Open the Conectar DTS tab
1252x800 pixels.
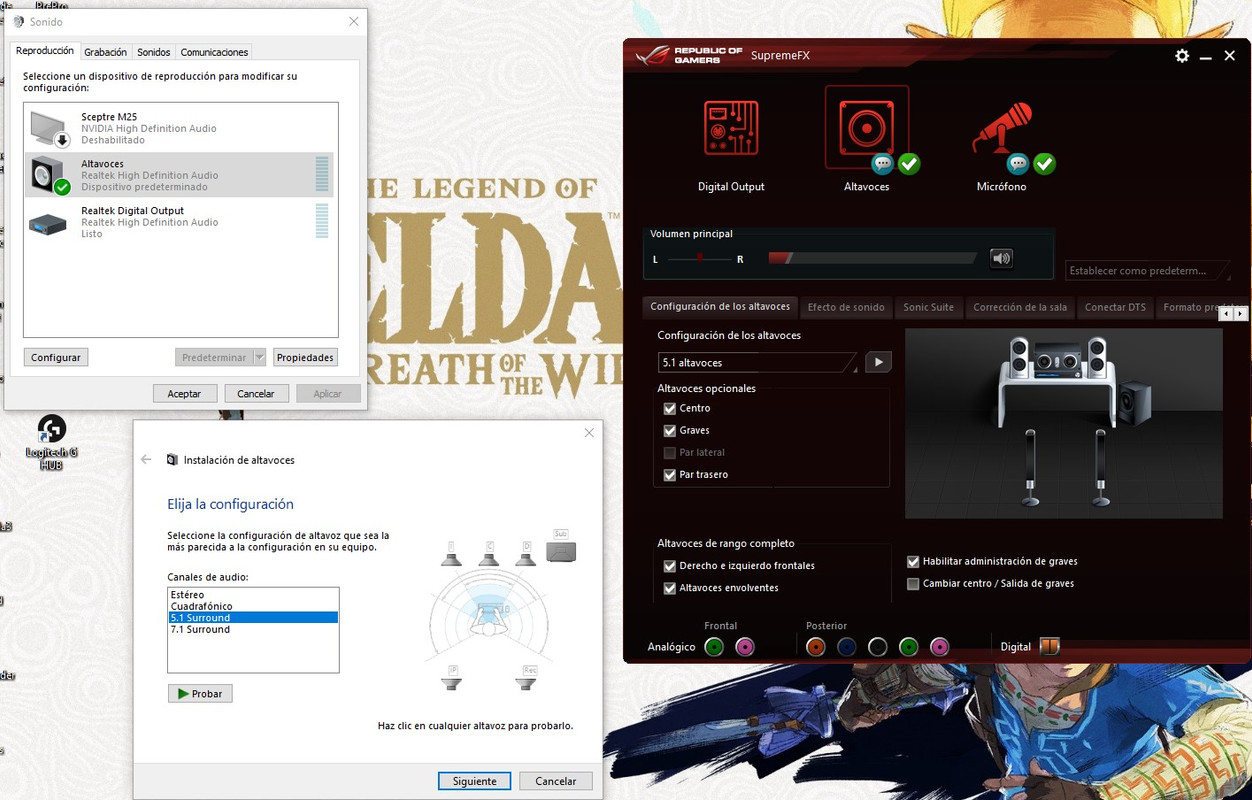click(1115, 307)
